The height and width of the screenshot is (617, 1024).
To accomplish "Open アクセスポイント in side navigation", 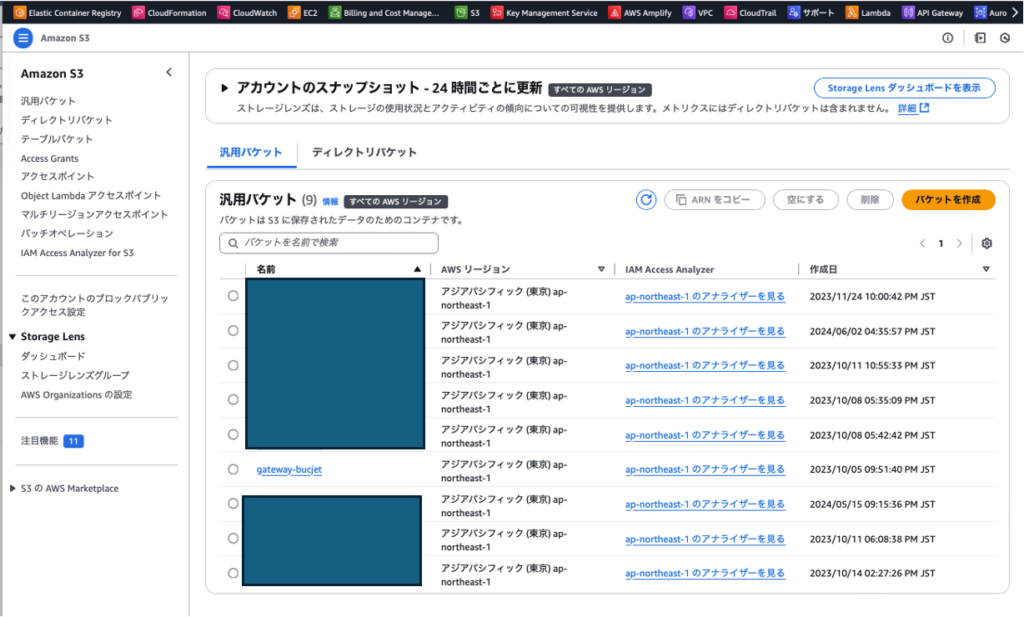I will point(57,176).
